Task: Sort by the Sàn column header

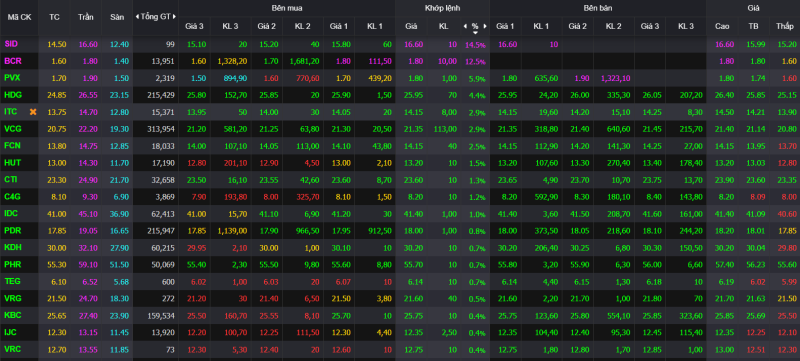Action: 117,17
